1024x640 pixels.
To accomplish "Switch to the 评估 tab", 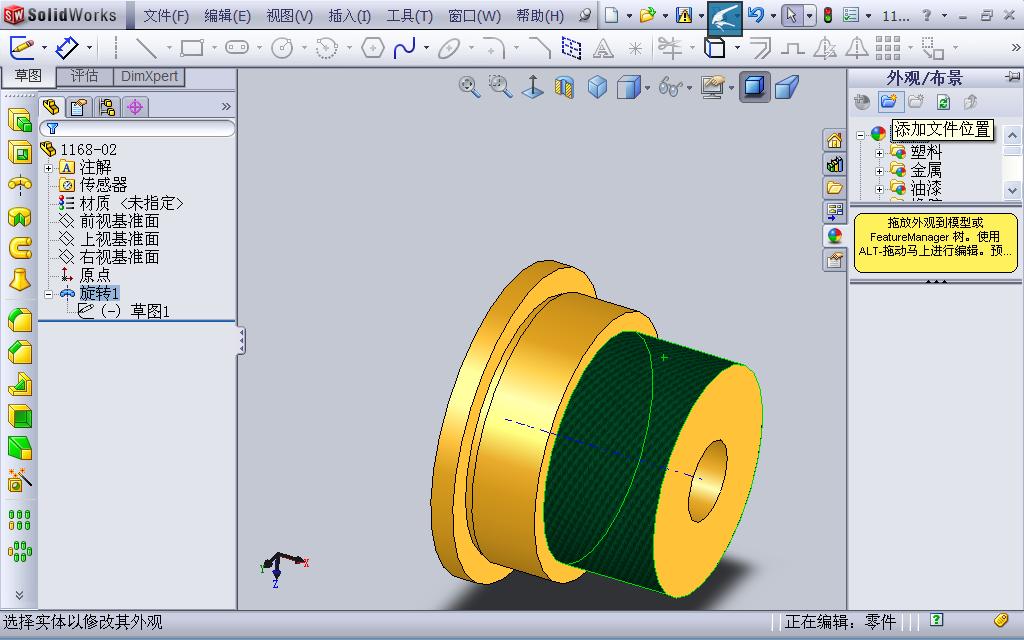I will (84, 76).
